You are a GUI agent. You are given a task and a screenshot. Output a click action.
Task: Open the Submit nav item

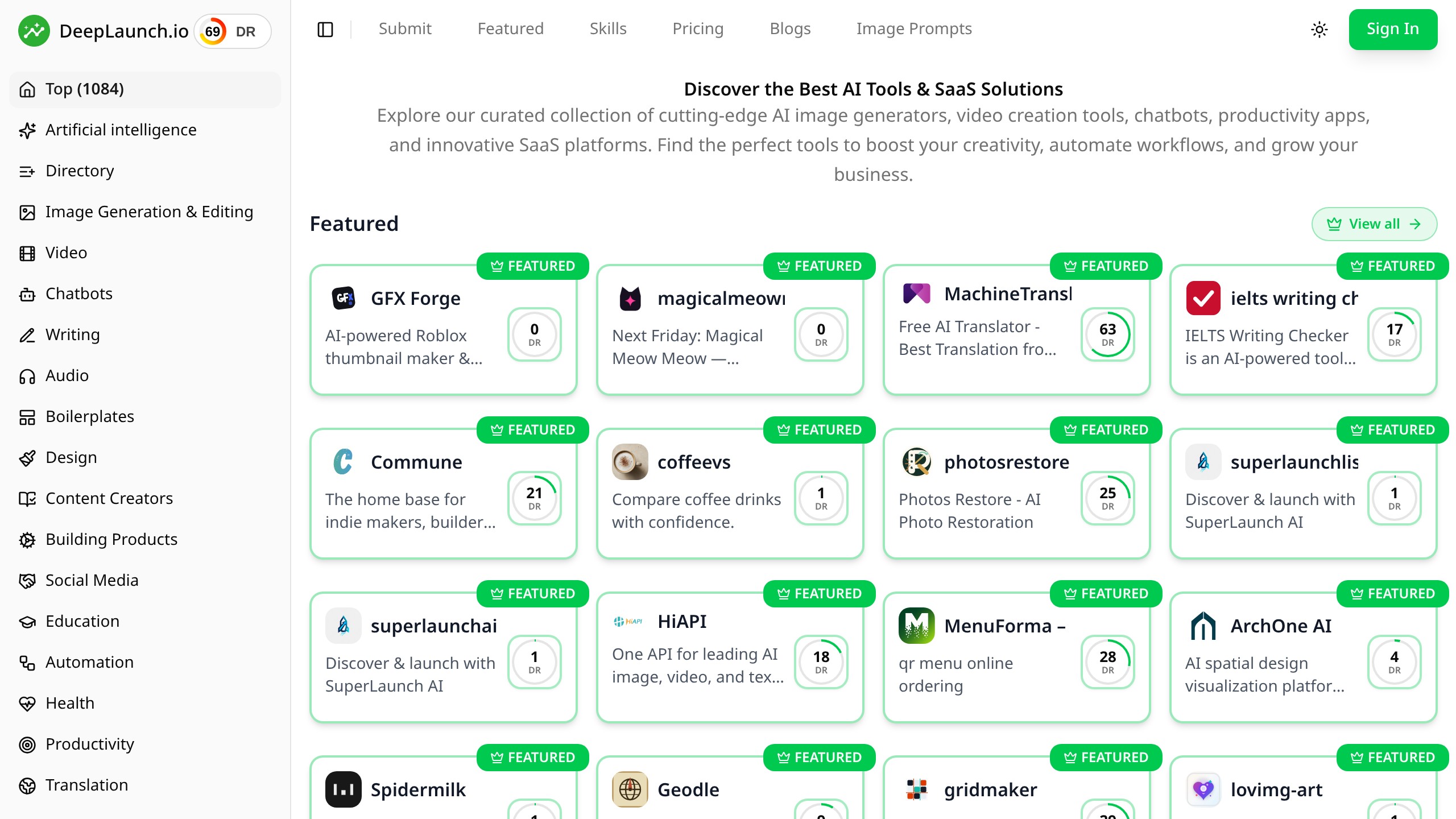(x=405, y=28)
